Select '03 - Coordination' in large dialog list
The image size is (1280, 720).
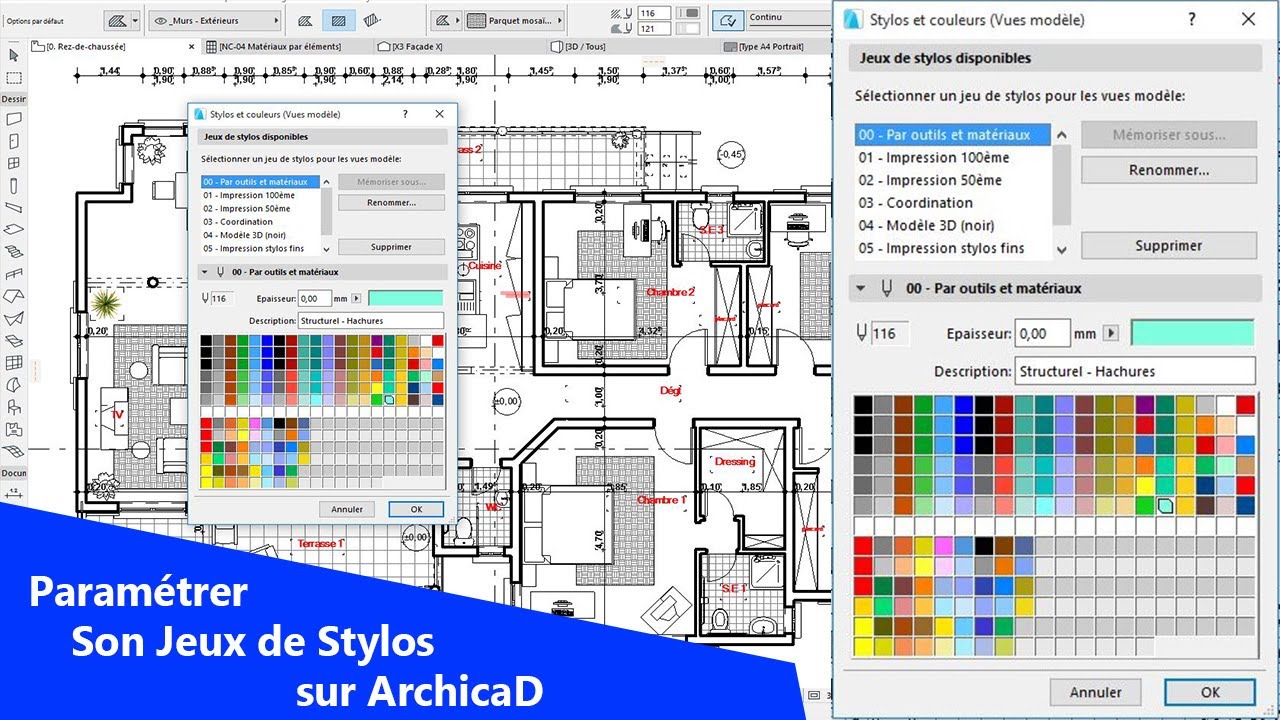click(x=916, y=203)
